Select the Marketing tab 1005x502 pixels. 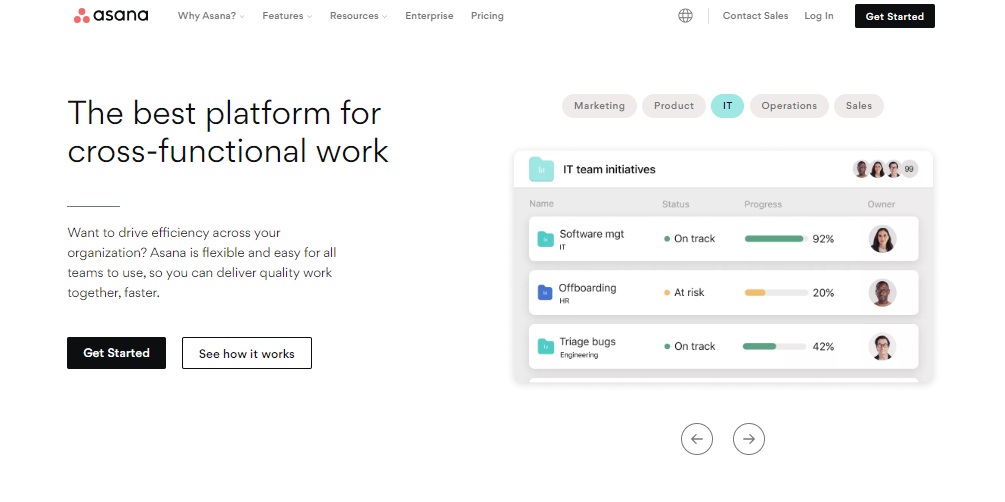click(599, 106)
